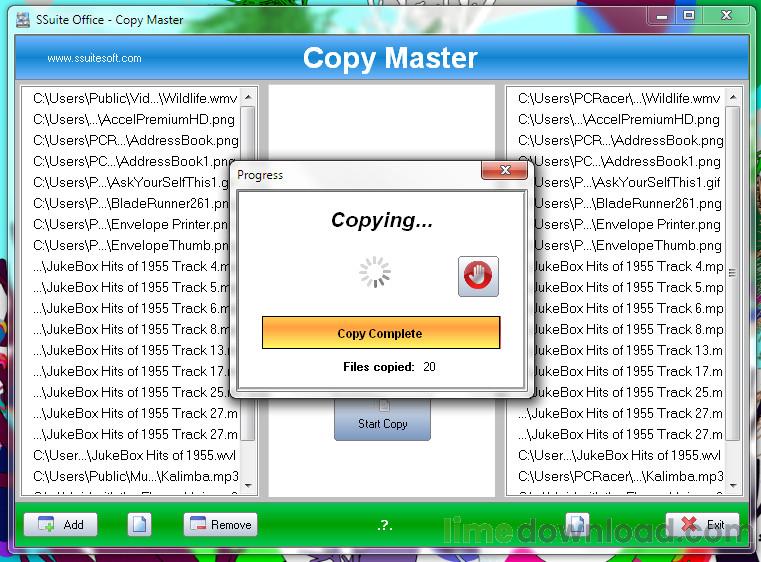Select AddressBook1.png in source list

(x=136, y=161)
